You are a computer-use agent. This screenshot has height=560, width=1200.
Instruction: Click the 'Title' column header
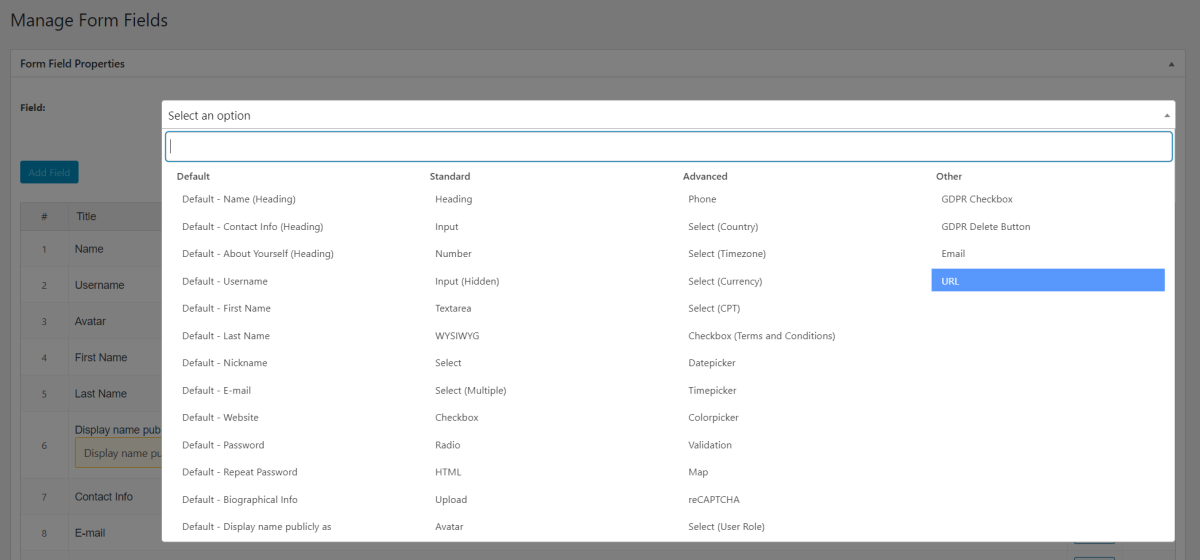(x=86, y=216)
